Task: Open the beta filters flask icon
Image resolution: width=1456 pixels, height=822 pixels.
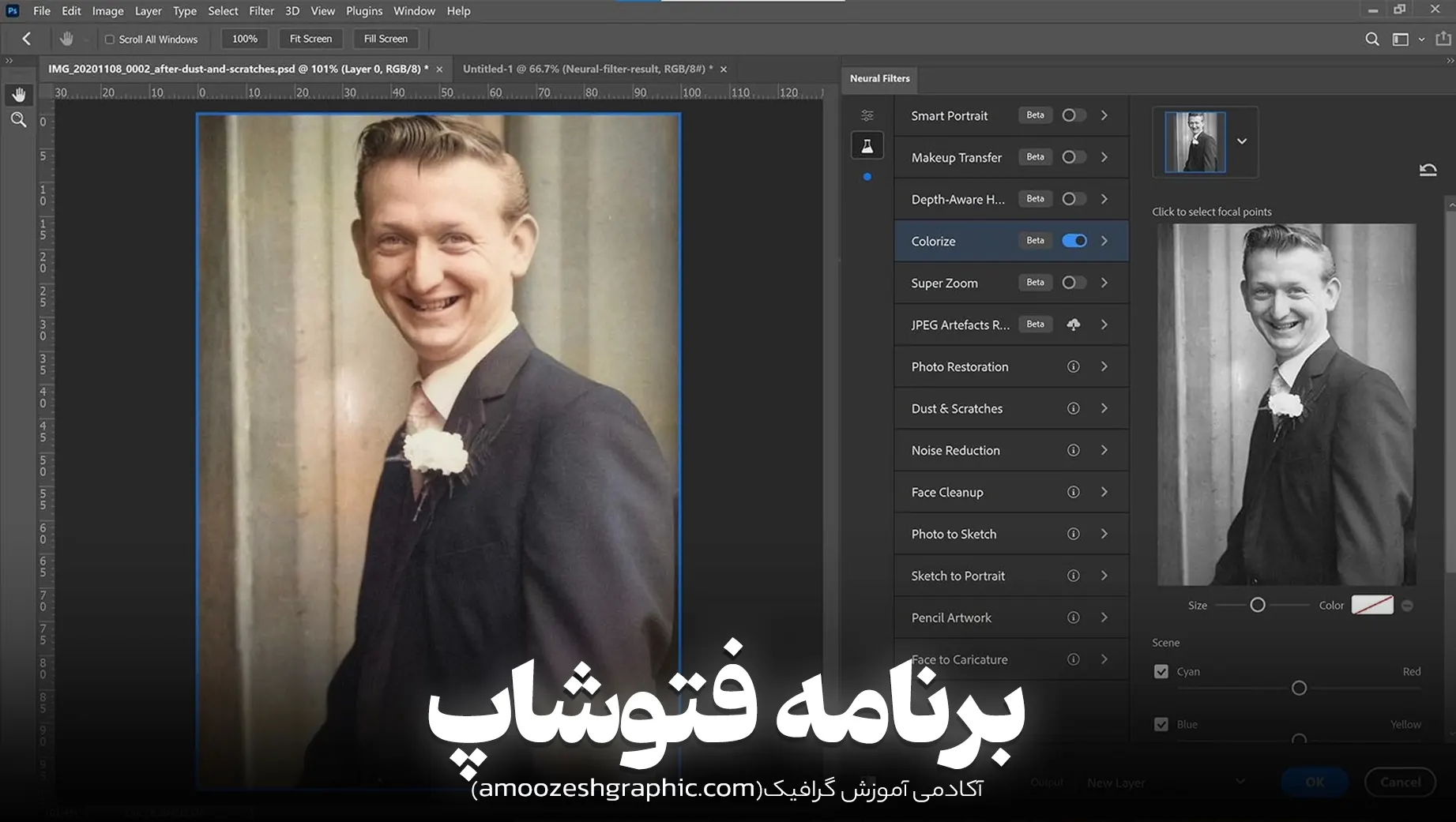Action: tap(867, 146)
